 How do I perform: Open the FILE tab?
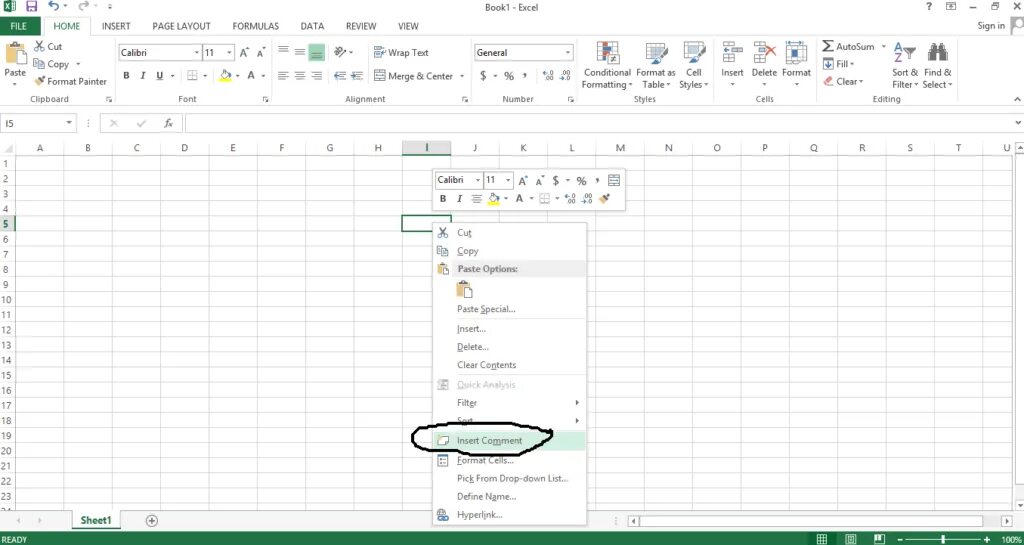click(18, 26)
